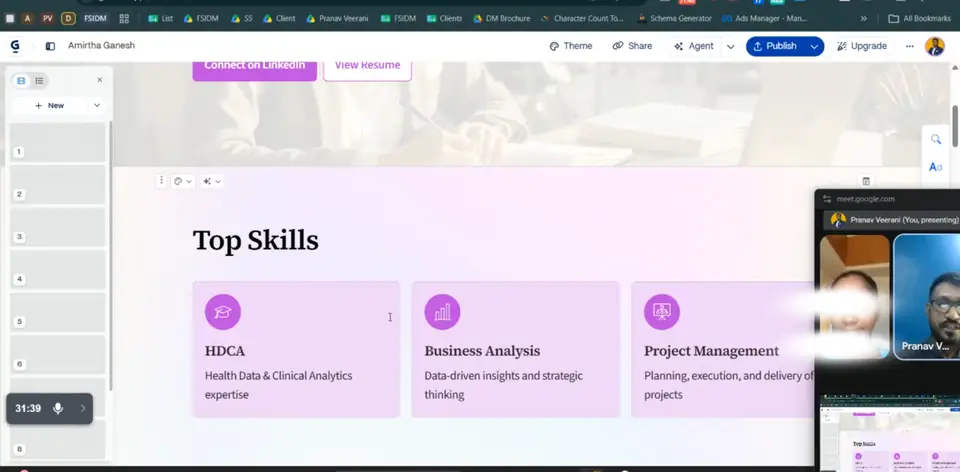Open the card drag handle menu
Viewport: 960px width, 472px height.
[161, 181]
